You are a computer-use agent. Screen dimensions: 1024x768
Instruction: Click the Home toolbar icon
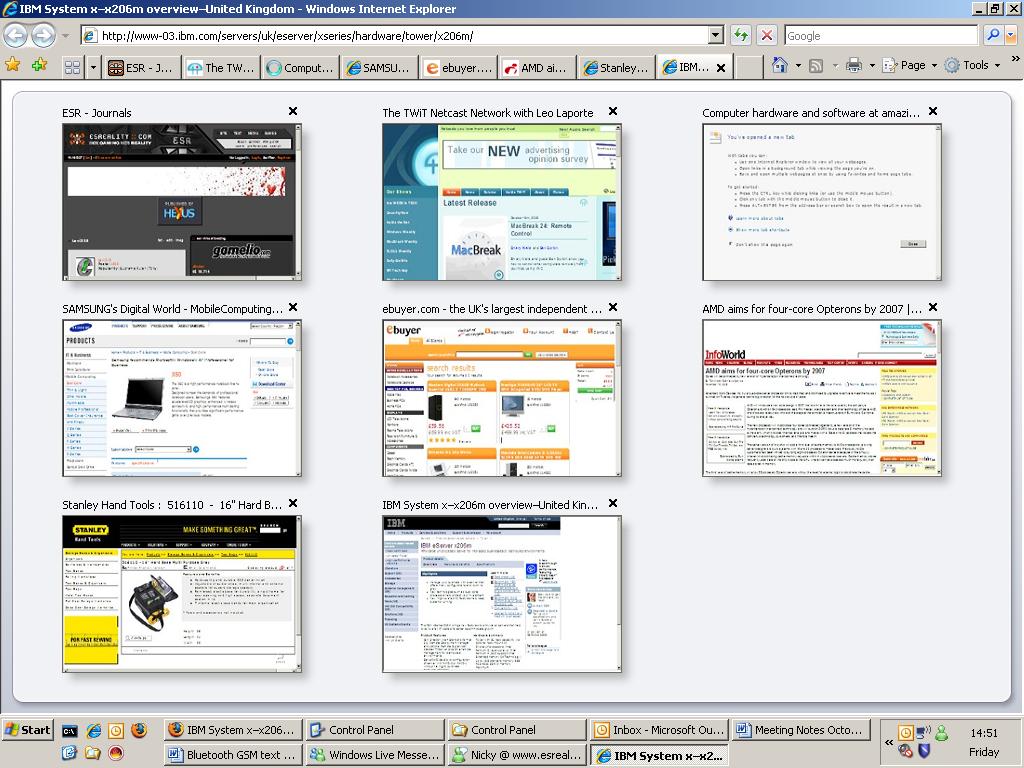point(780,65)
